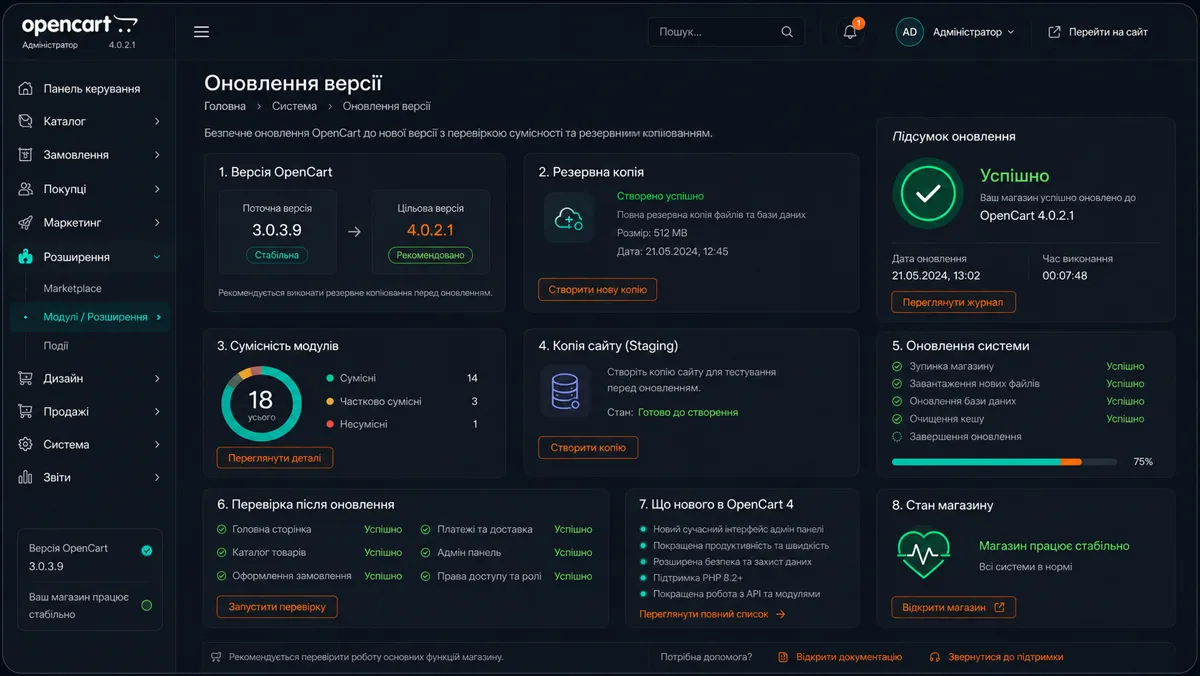
Task: Expand the Каталог menu chevron
Action: click(x=157, y=121)
